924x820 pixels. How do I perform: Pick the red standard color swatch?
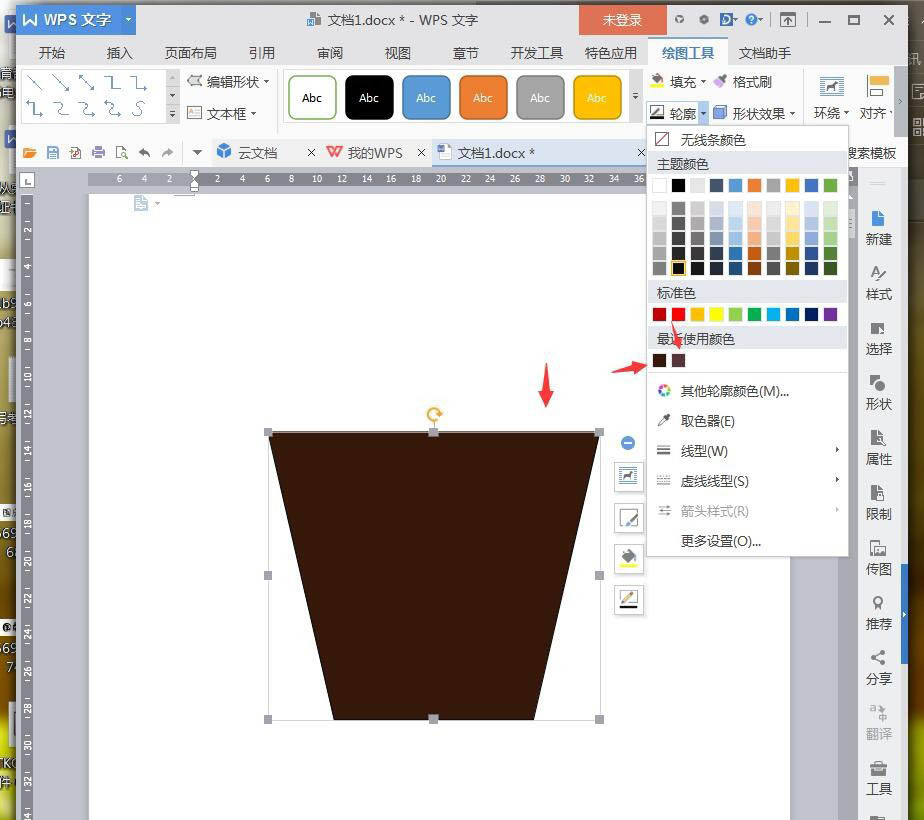pos(678,314)
